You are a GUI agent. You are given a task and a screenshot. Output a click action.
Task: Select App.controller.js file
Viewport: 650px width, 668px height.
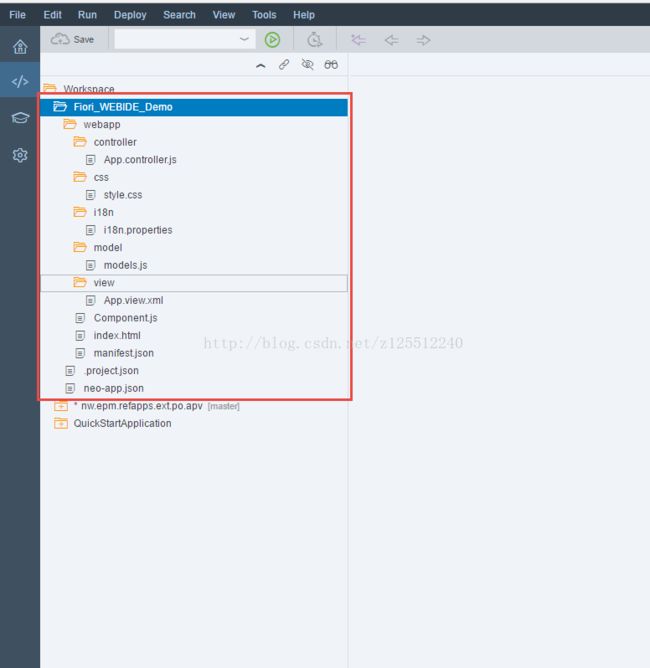coord(140,160)
